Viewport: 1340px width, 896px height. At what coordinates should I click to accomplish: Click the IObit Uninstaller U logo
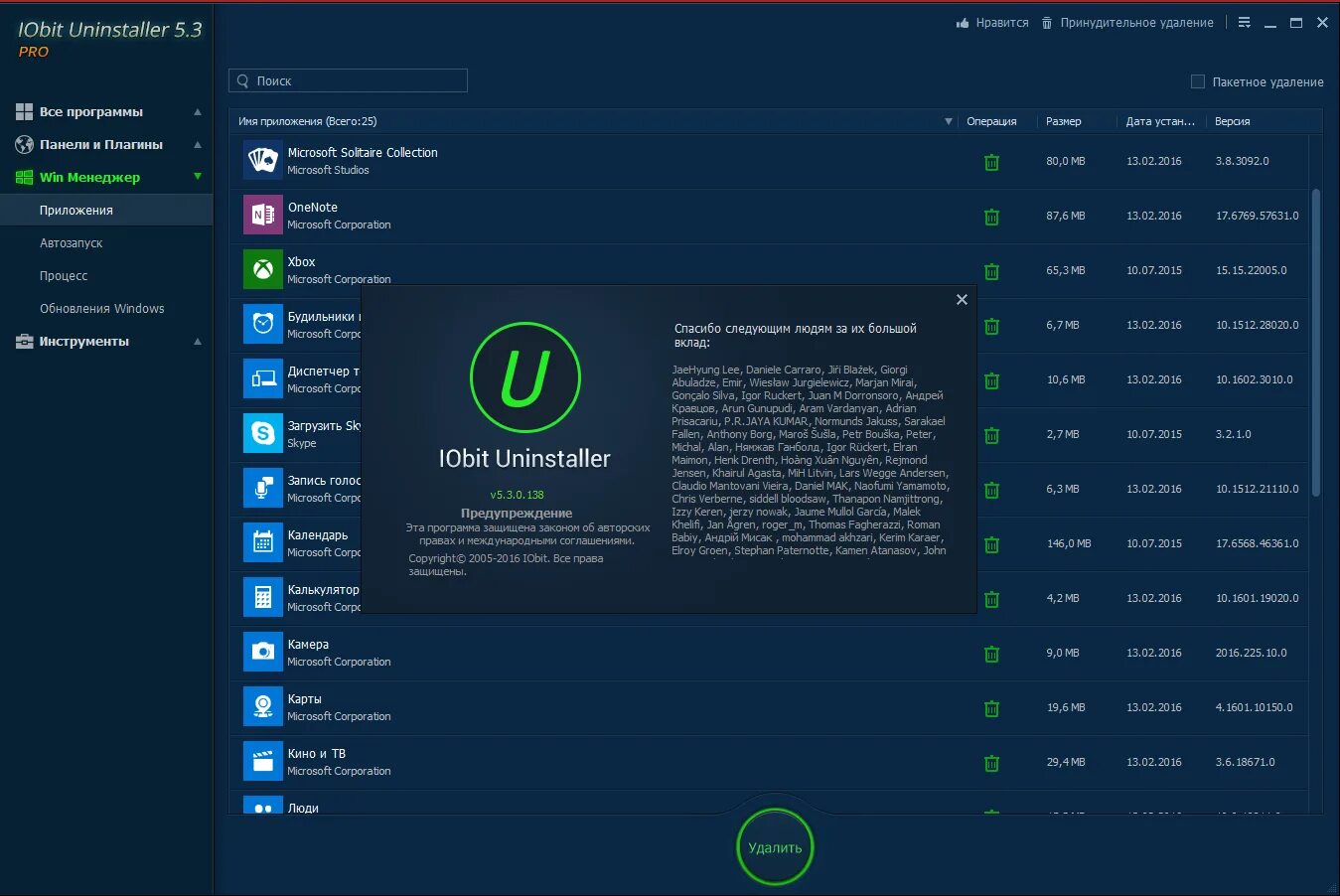pos(524,378)
